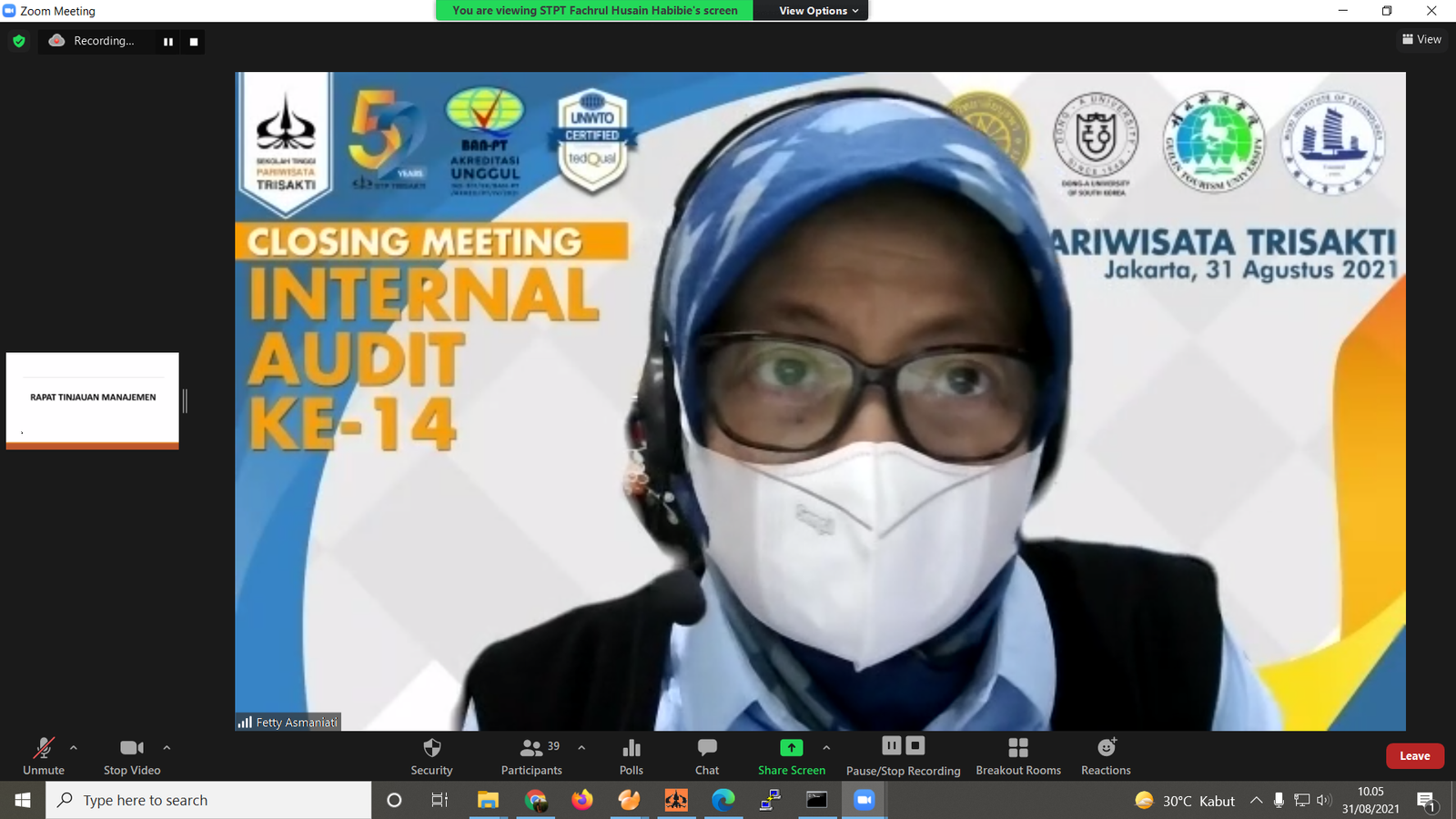The height and width of the screenshot is (819, 1456).
Task: Expand video options arrow next to Stop Video
Action: (167, 748)
